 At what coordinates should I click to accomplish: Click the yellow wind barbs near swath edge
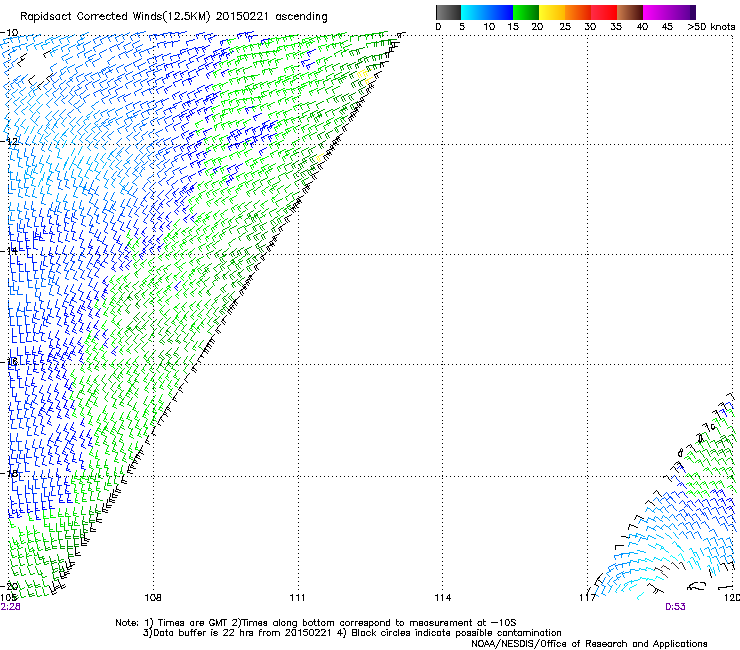pos(363,77)
